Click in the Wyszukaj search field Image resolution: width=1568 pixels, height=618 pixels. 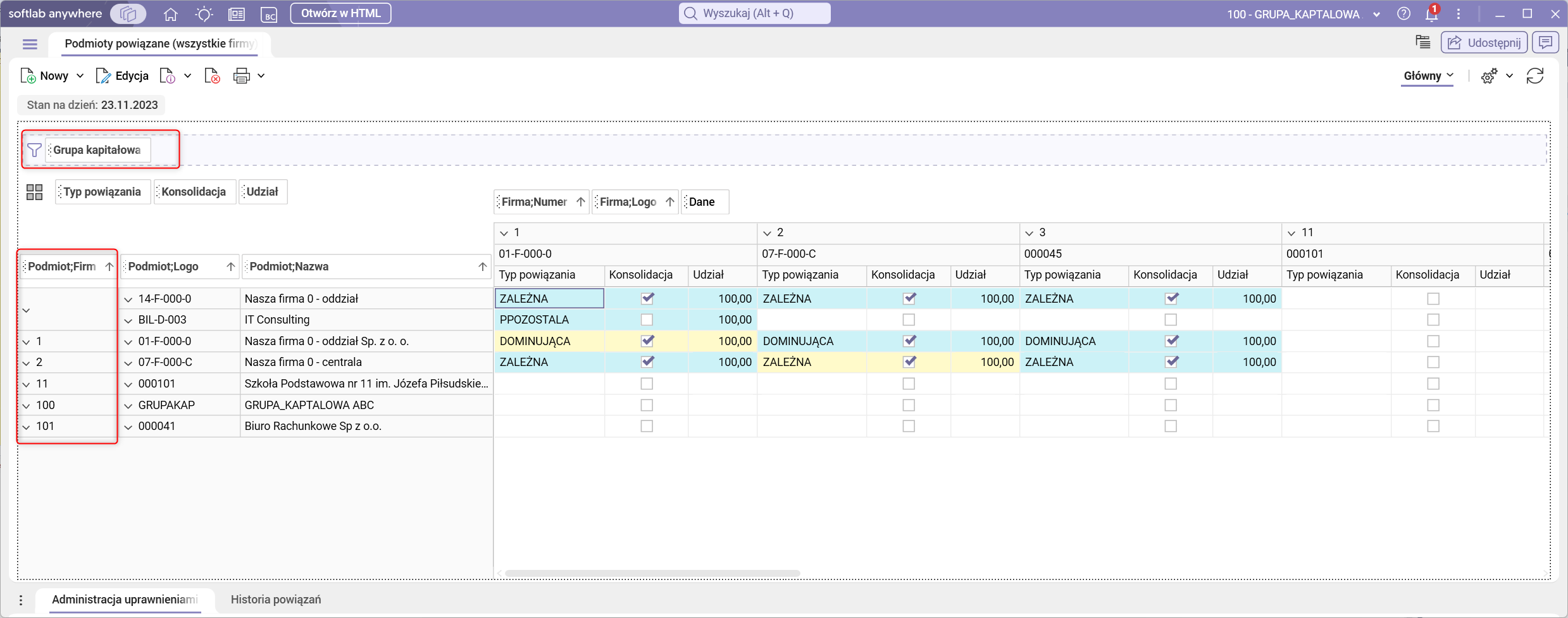point(755,13)
